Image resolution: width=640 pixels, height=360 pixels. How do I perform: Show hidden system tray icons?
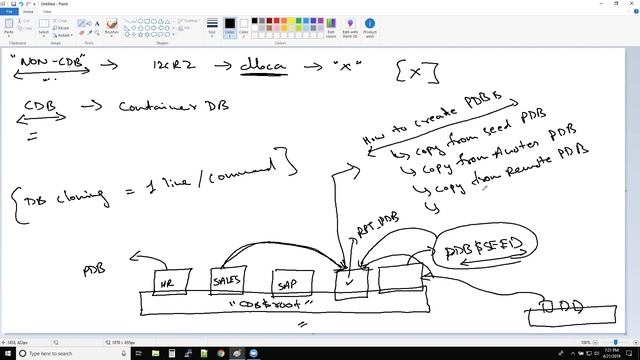pos(572,353)
